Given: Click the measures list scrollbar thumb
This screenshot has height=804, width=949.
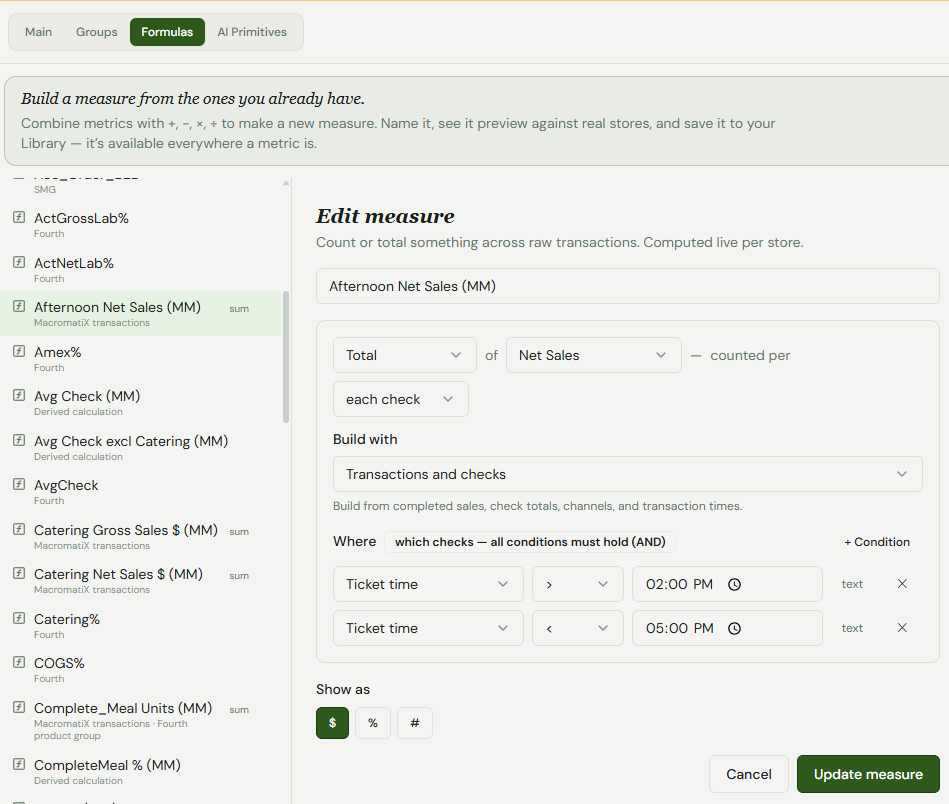Looking at the screenshot, I should click(x=286, y=357).
